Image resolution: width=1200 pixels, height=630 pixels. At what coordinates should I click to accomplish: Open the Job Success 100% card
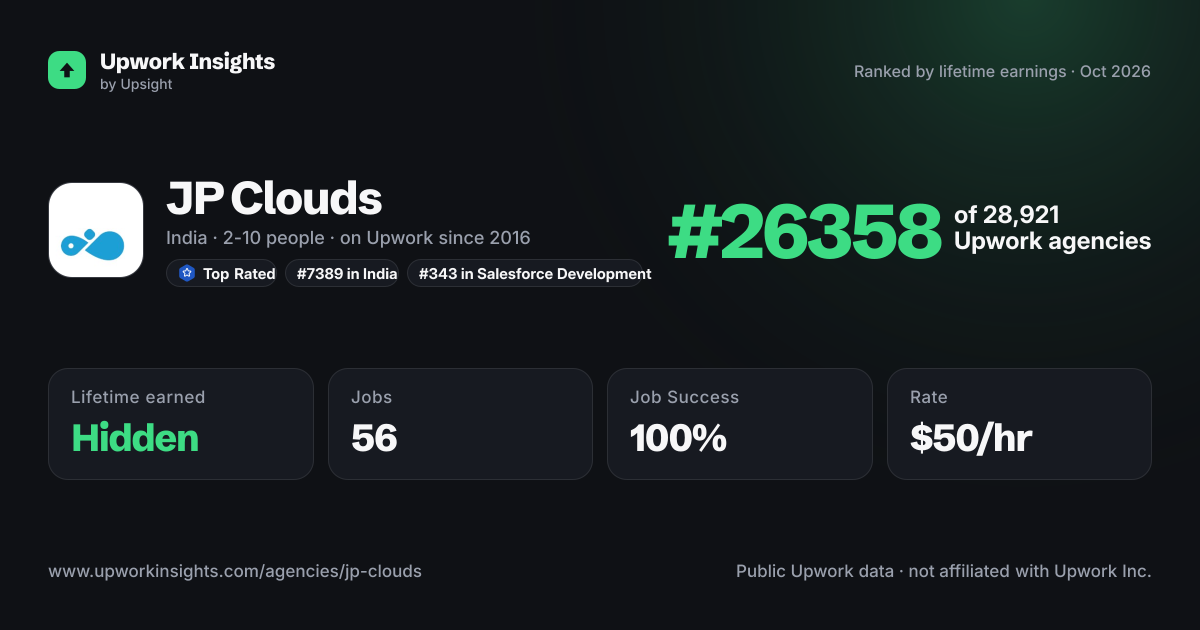(x=740, y=424)
